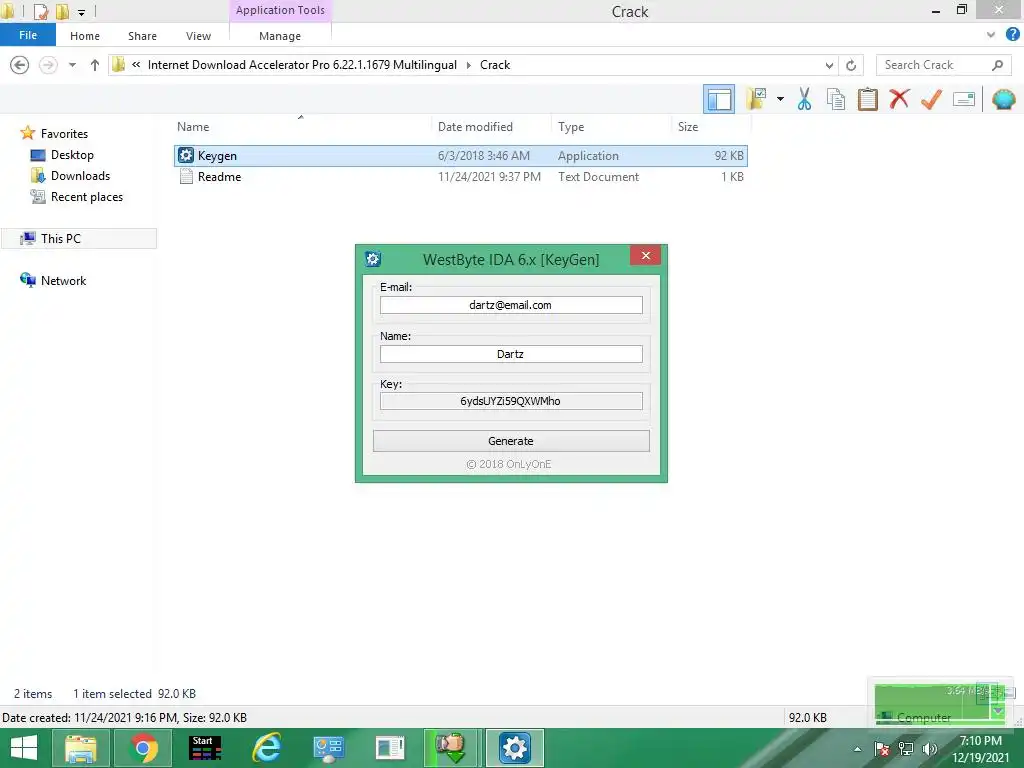
Task: Switch to the Share ribbon tab
Action: 142,36
